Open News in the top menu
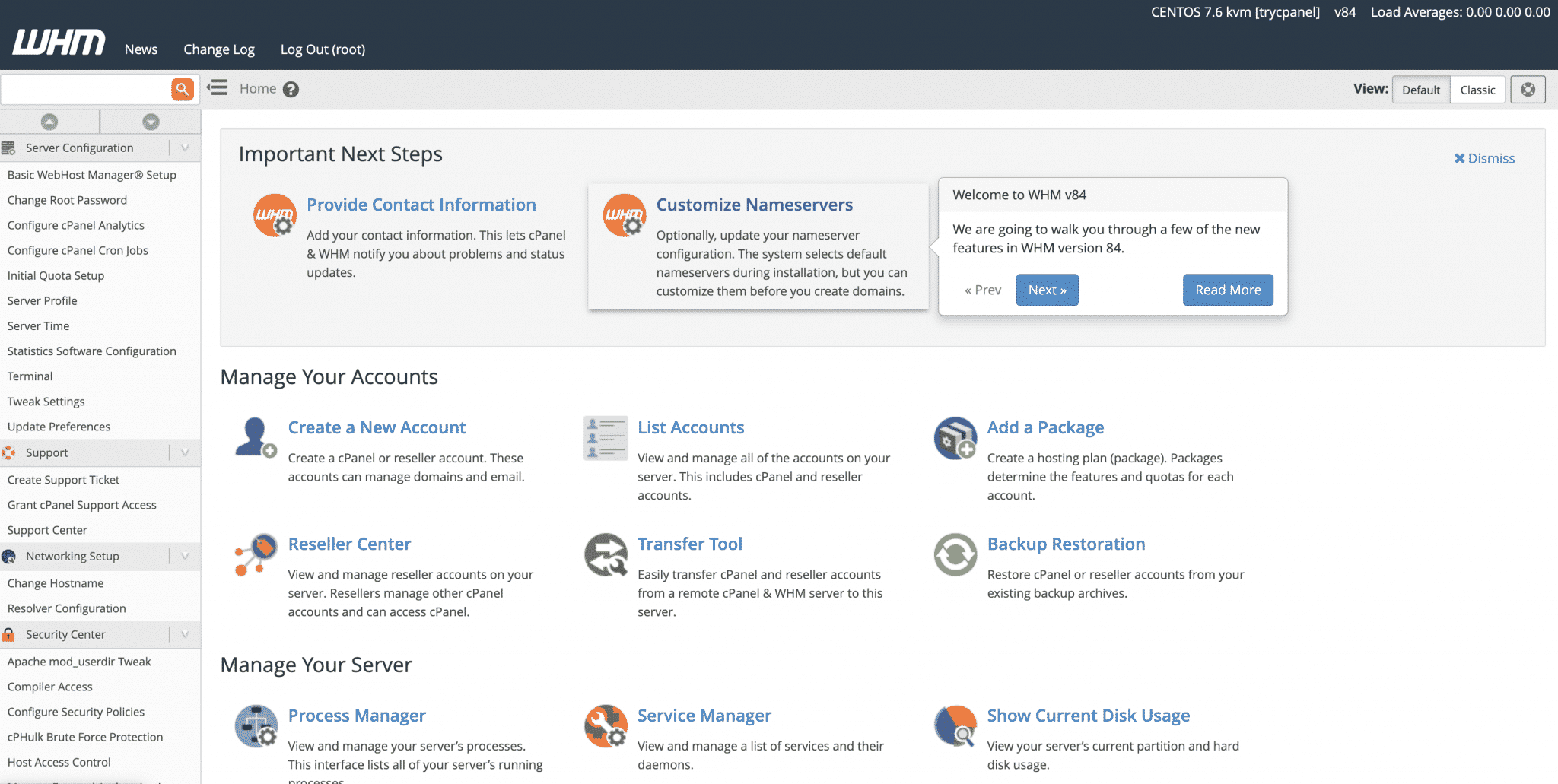 (x=141, y=49)
